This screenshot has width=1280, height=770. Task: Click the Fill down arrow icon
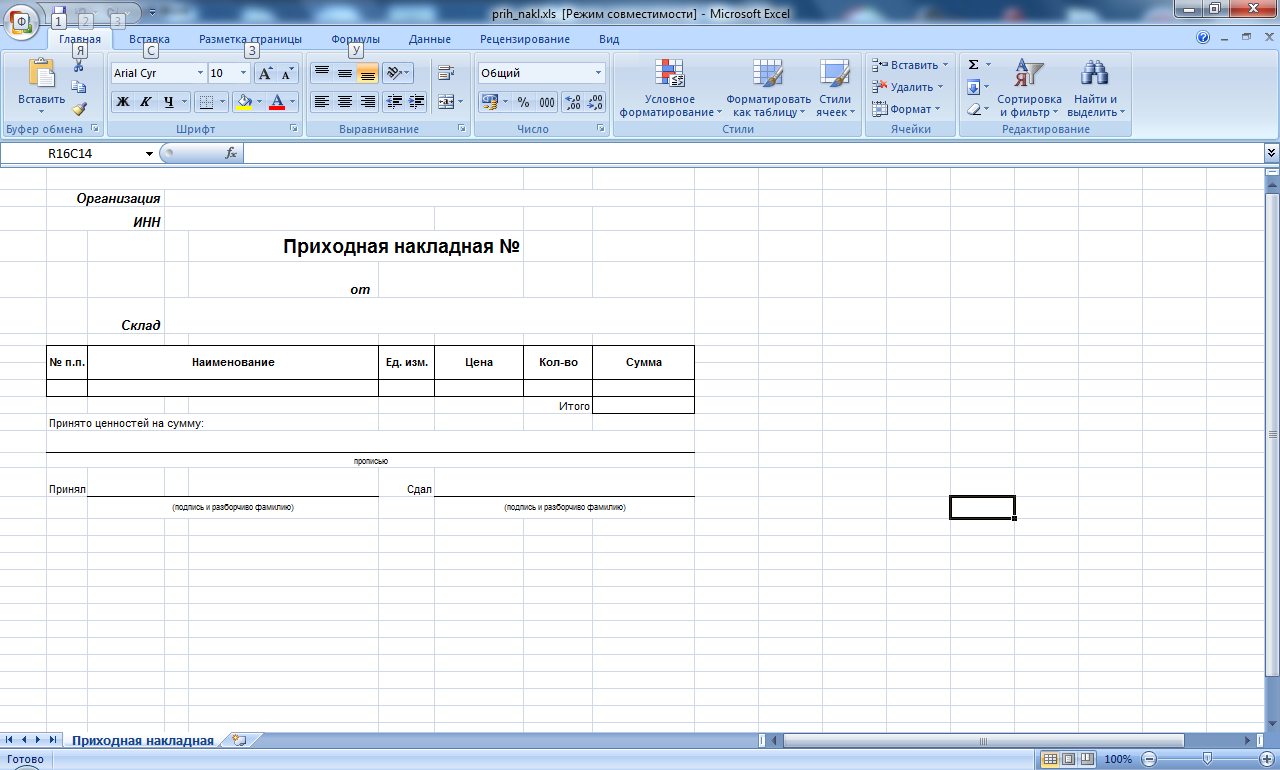click(x=973, y=87)
